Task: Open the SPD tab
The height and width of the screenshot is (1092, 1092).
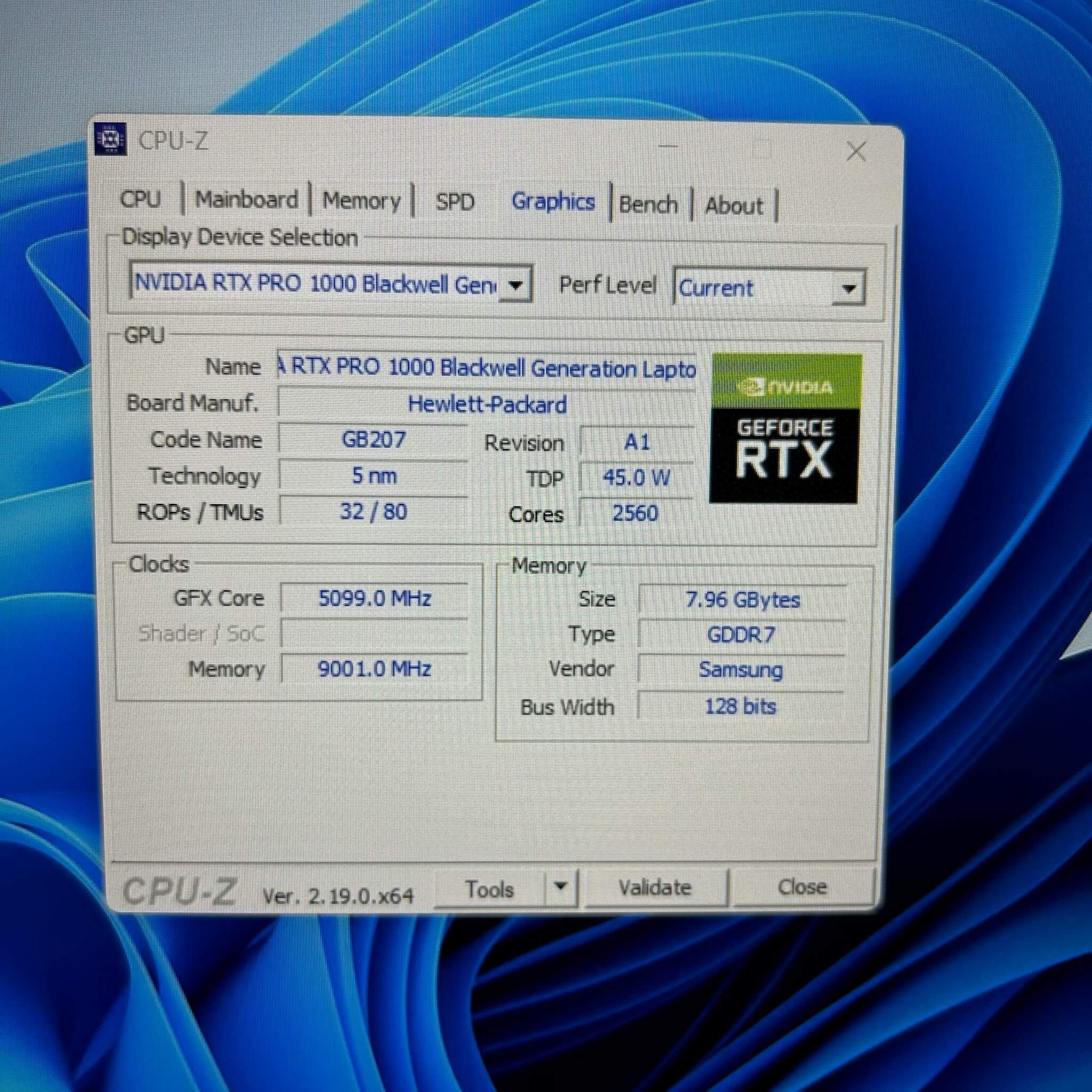Action: (455, 202)
